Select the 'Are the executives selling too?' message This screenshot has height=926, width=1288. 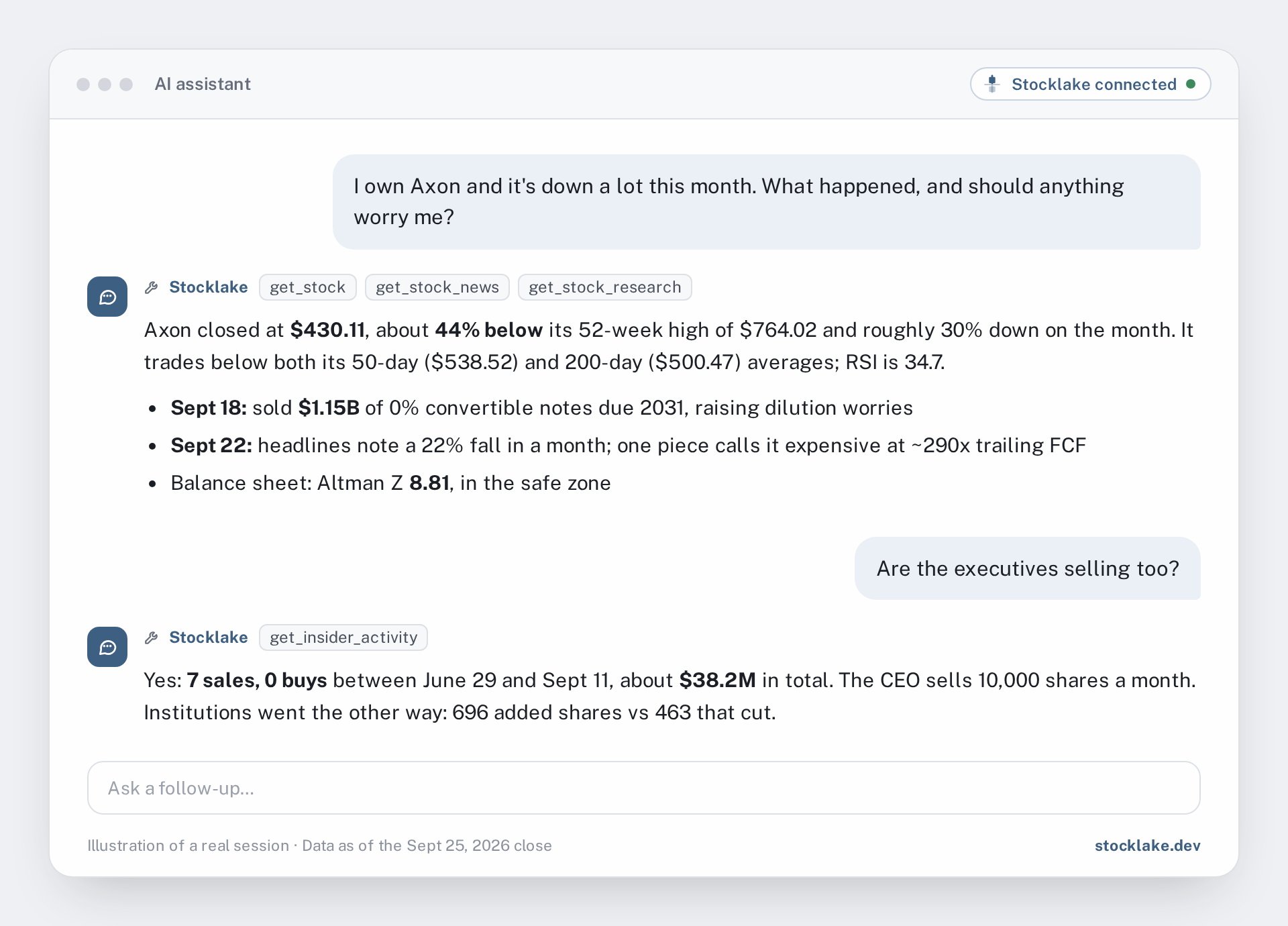pyautogui.click(x=1028, y=568)
